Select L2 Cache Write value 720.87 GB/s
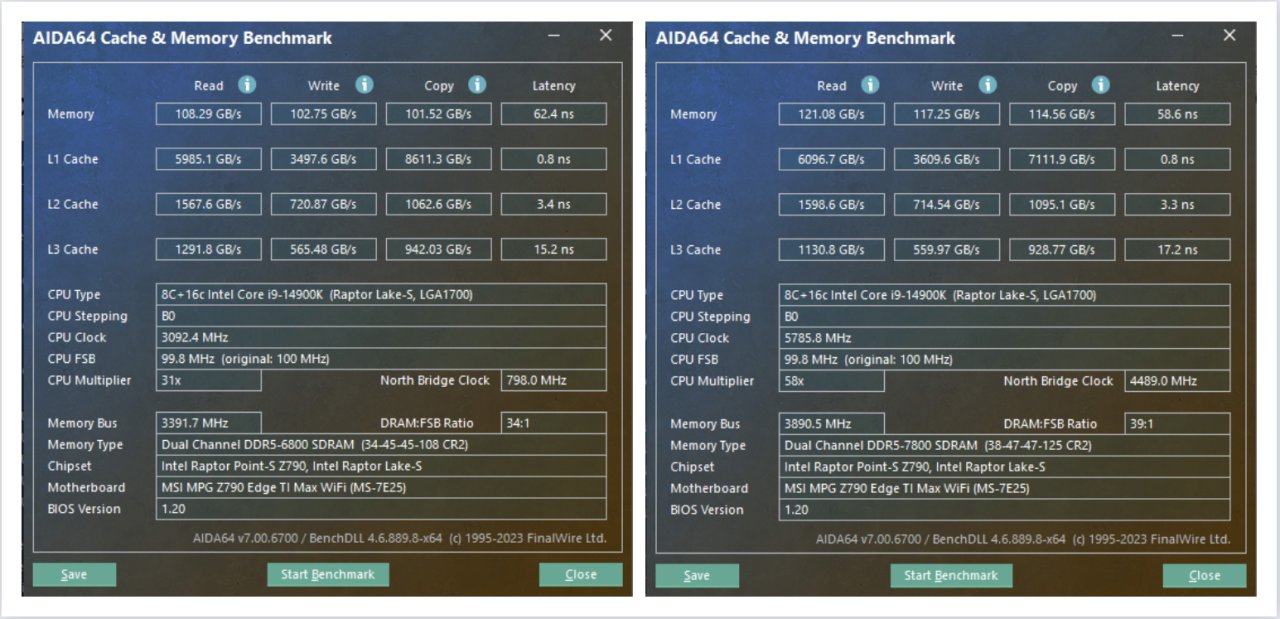This screenshot has height=619, width=1280. point(323,204)
